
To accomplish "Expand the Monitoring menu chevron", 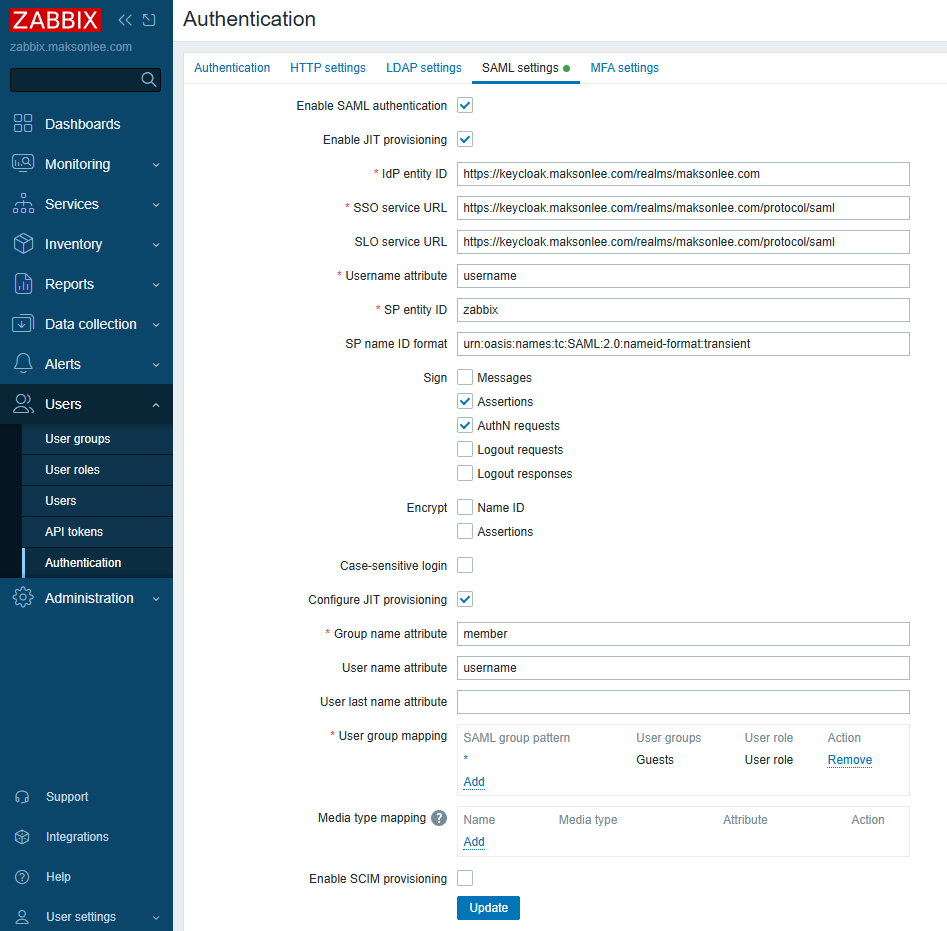I will [x=156, y=164].
